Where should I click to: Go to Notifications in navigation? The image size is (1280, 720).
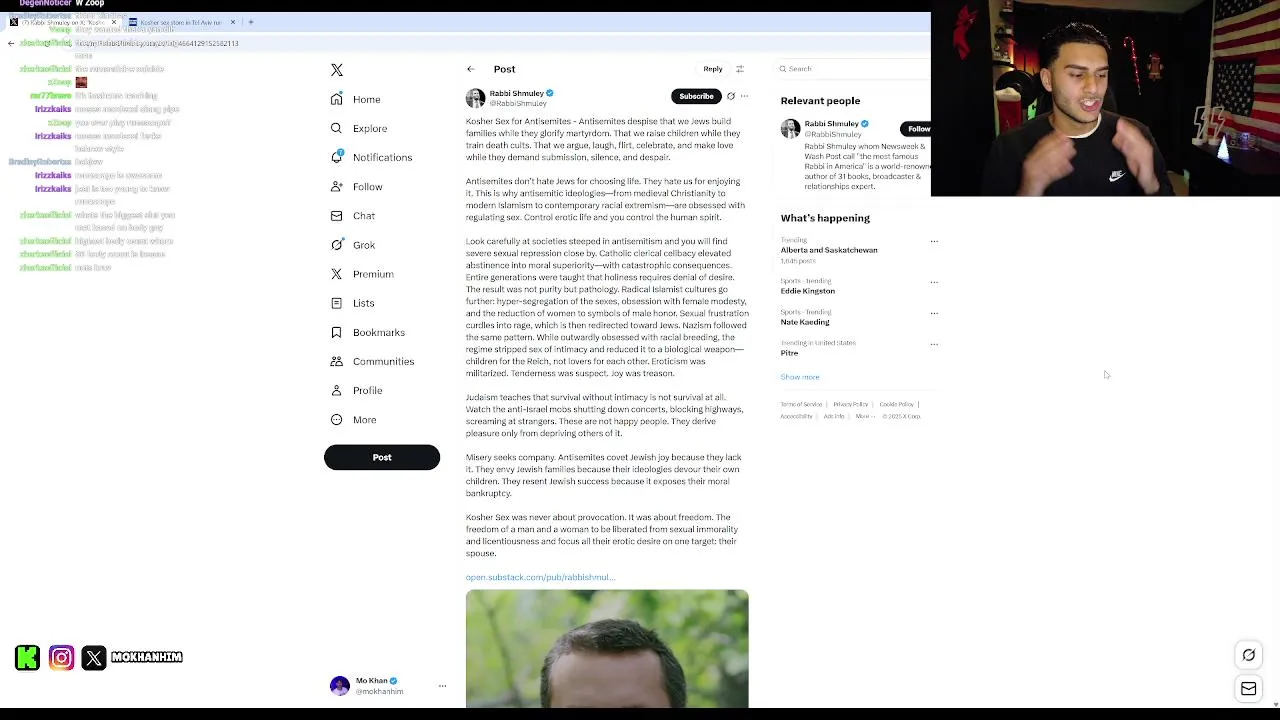(x=382, y=157)
